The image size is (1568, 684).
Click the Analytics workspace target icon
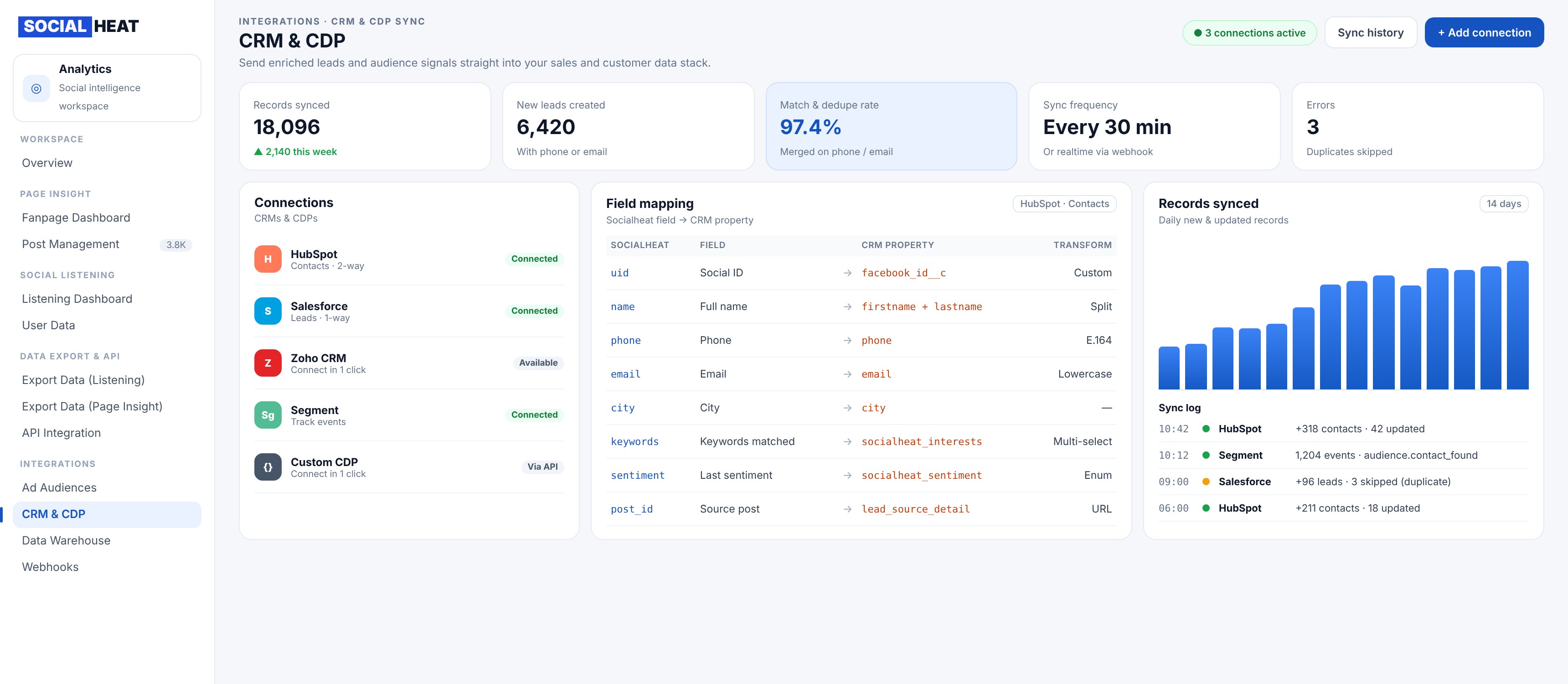pos(36,88)
